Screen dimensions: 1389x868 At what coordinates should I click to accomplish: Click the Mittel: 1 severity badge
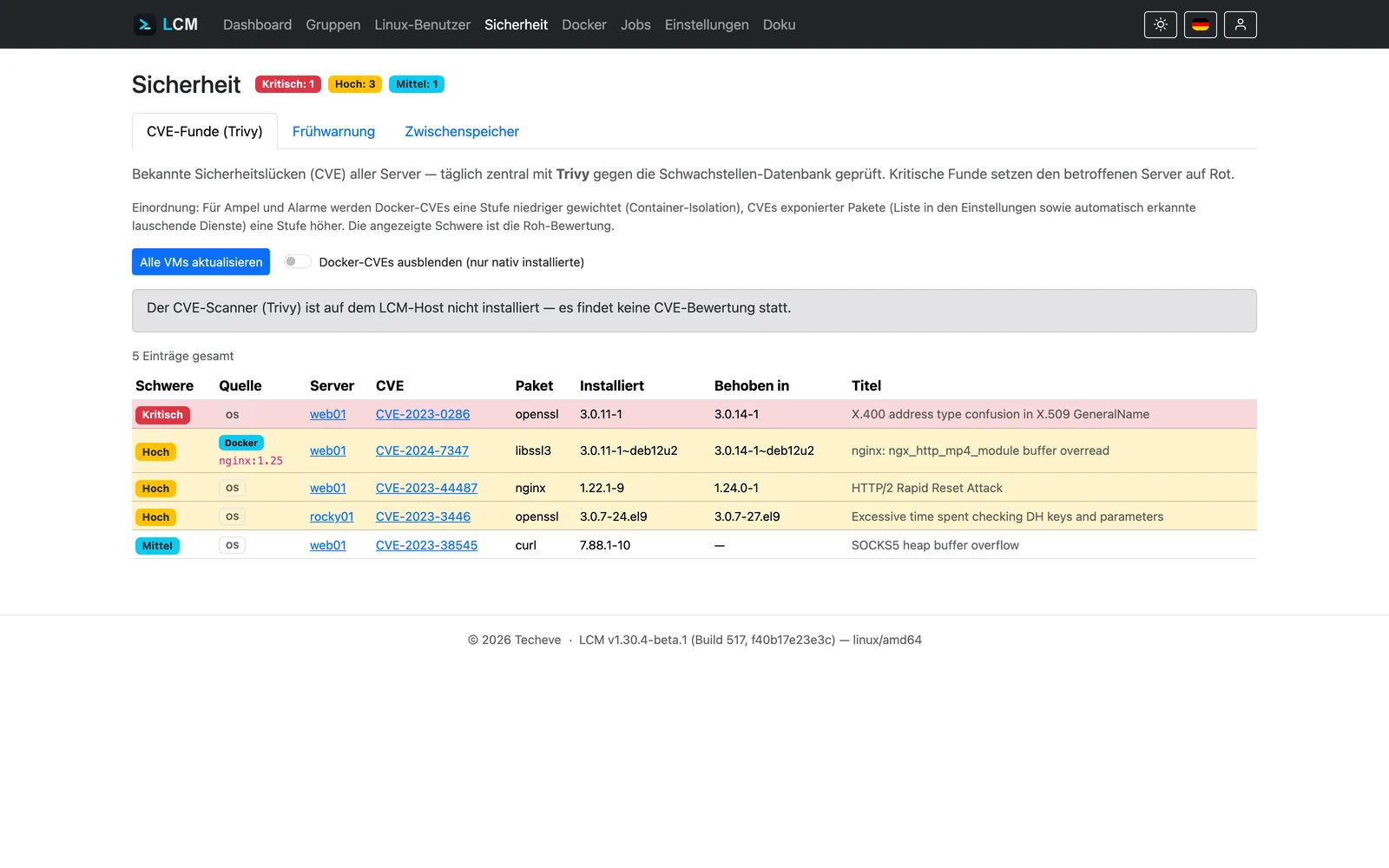(417, 84)
